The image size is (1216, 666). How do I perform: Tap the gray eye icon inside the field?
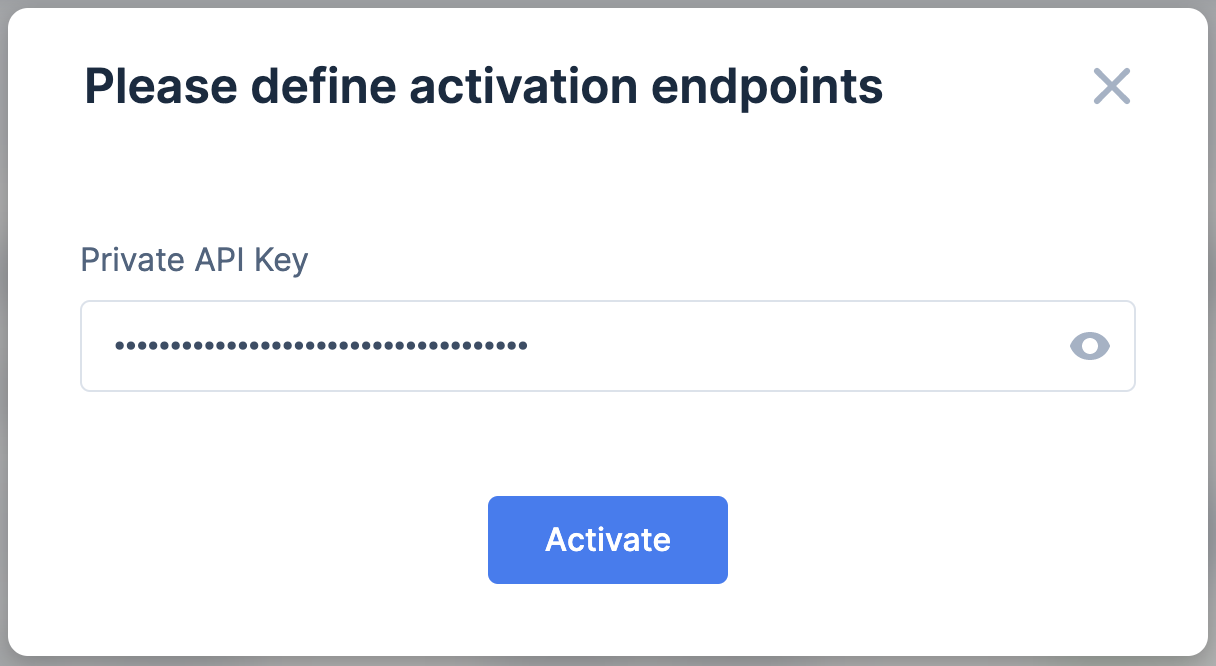(x=1090, y=346)
